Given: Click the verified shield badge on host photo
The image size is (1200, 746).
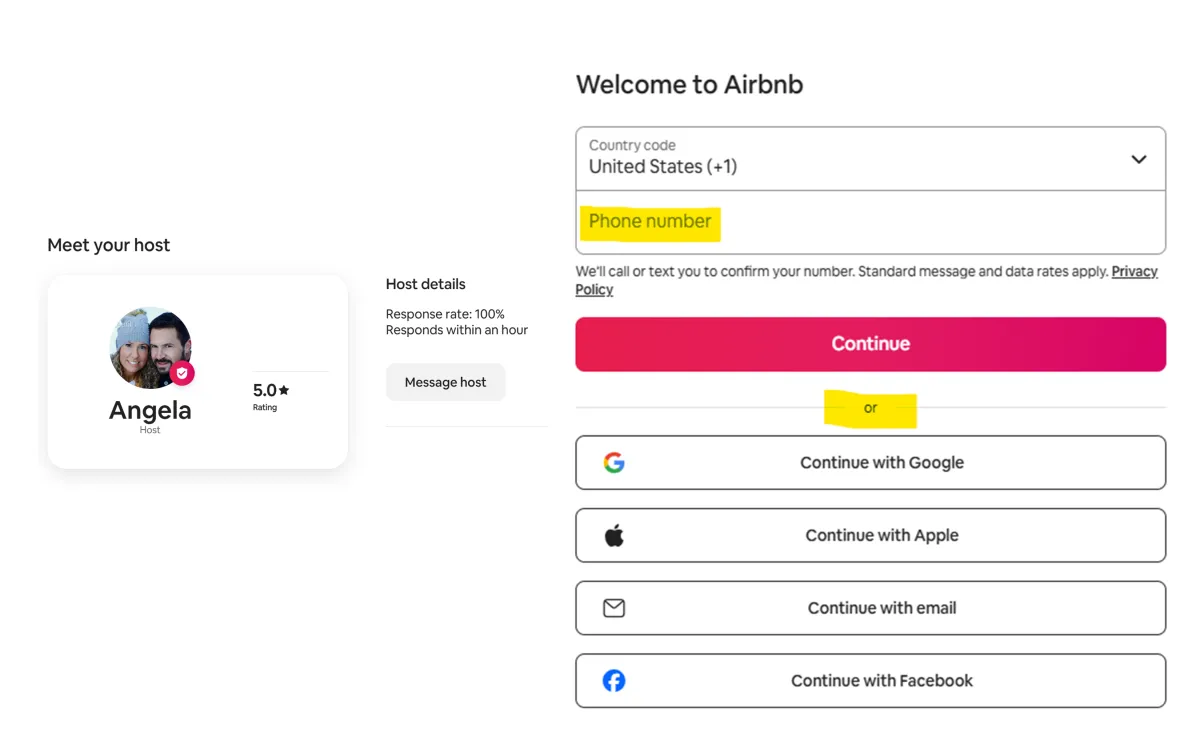Looking at the screenshot, I should (x=182, y=373).
